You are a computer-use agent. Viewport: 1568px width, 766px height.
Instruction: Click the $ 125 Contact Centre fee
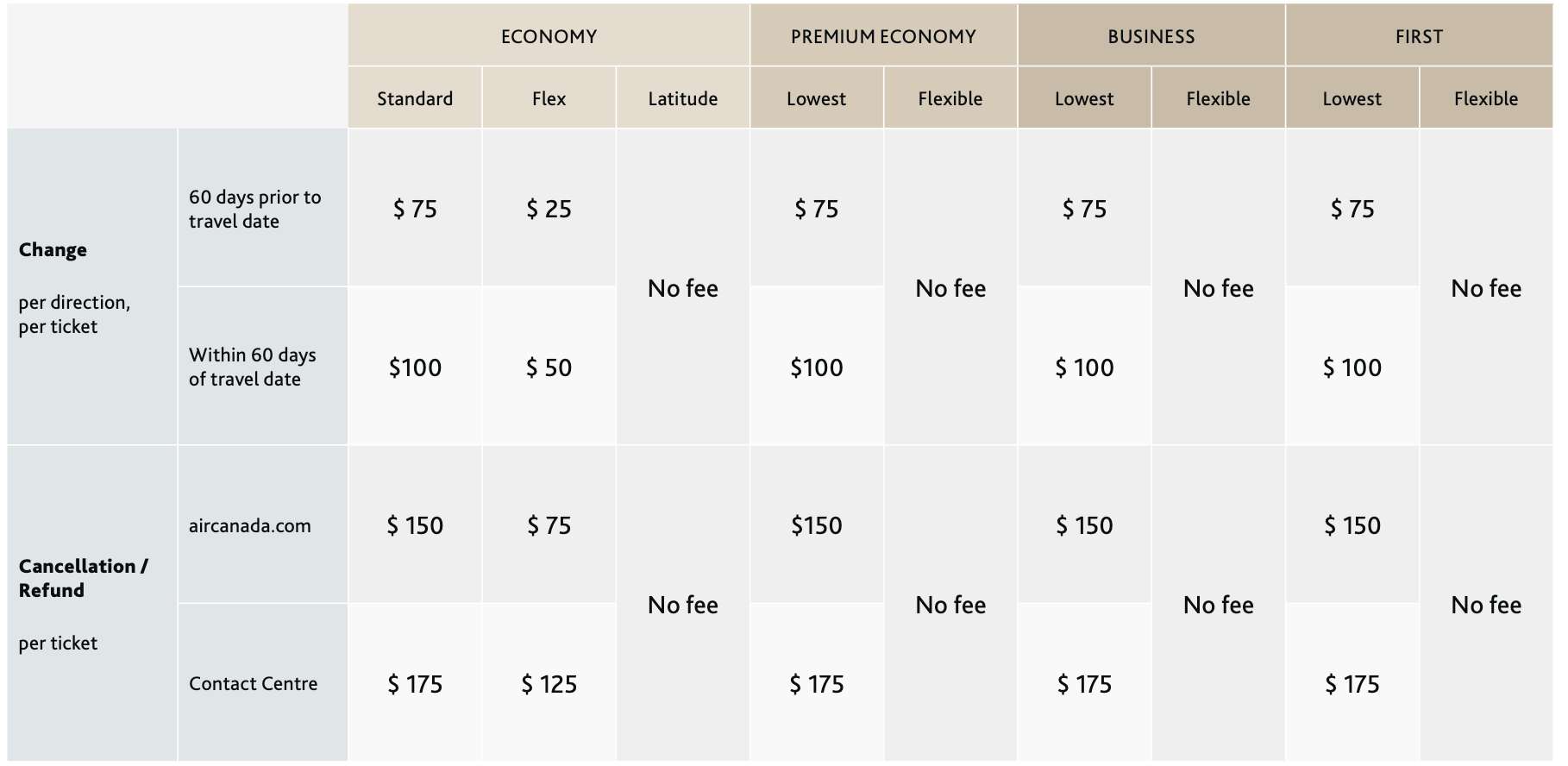coord(549,684)
